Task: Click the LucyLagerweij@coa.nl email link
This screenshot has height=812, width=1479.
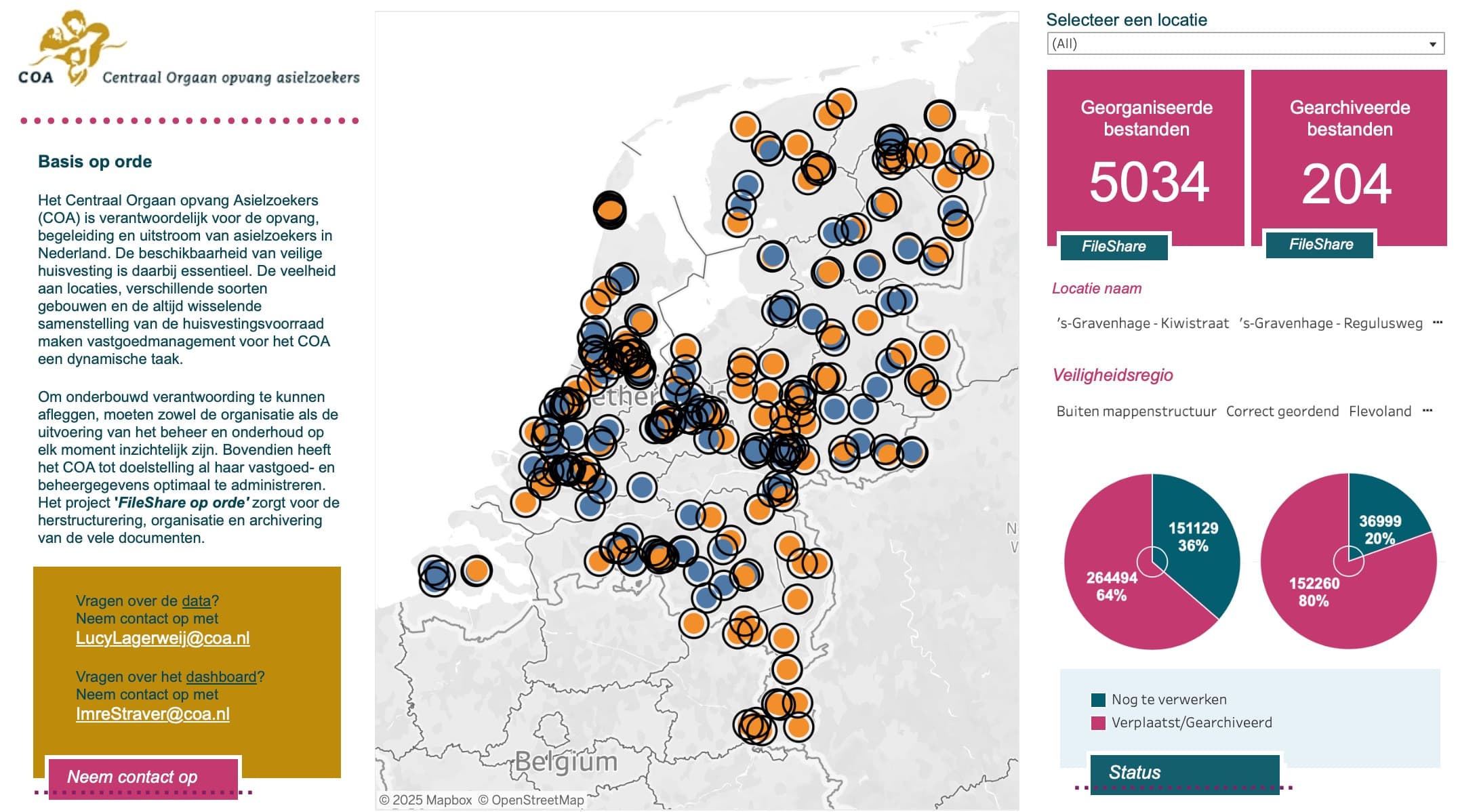Action: (x=163, y=638)
